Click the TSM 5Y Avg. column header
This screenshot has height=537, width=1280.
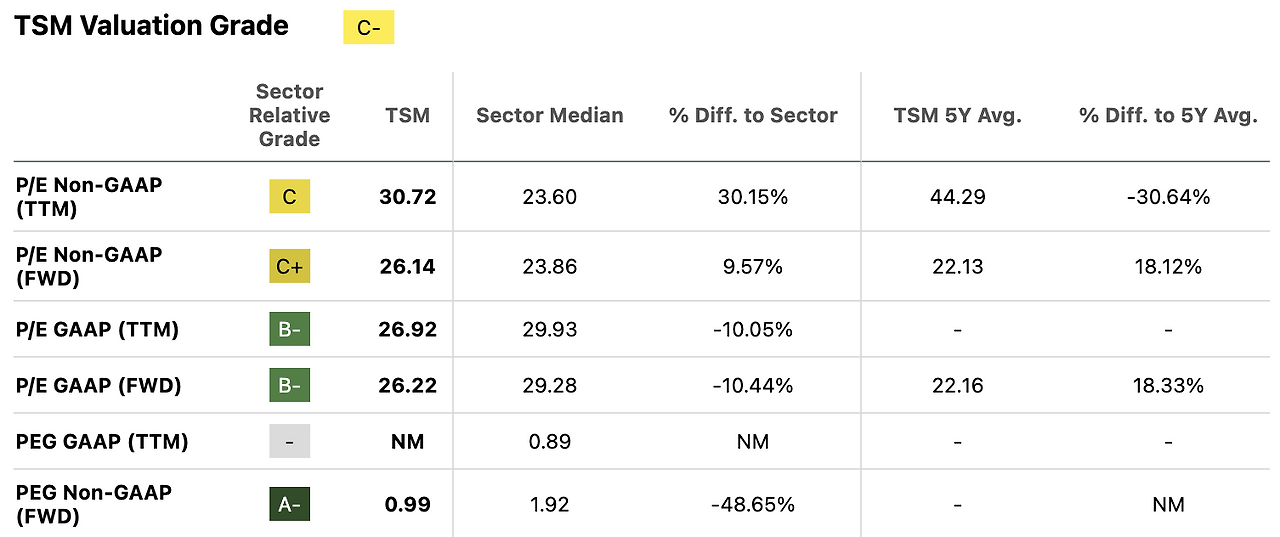(x=957, y=115)
